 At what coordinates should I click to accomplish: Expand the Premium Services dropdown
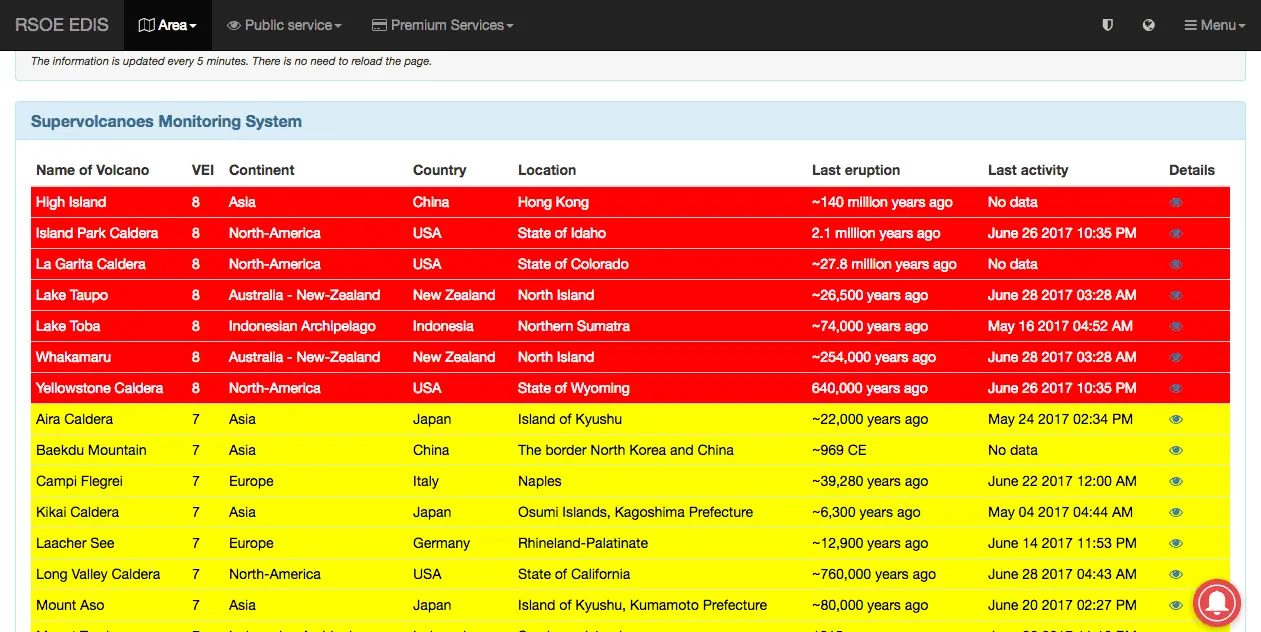pyautogui.click(x=442, y=25)
